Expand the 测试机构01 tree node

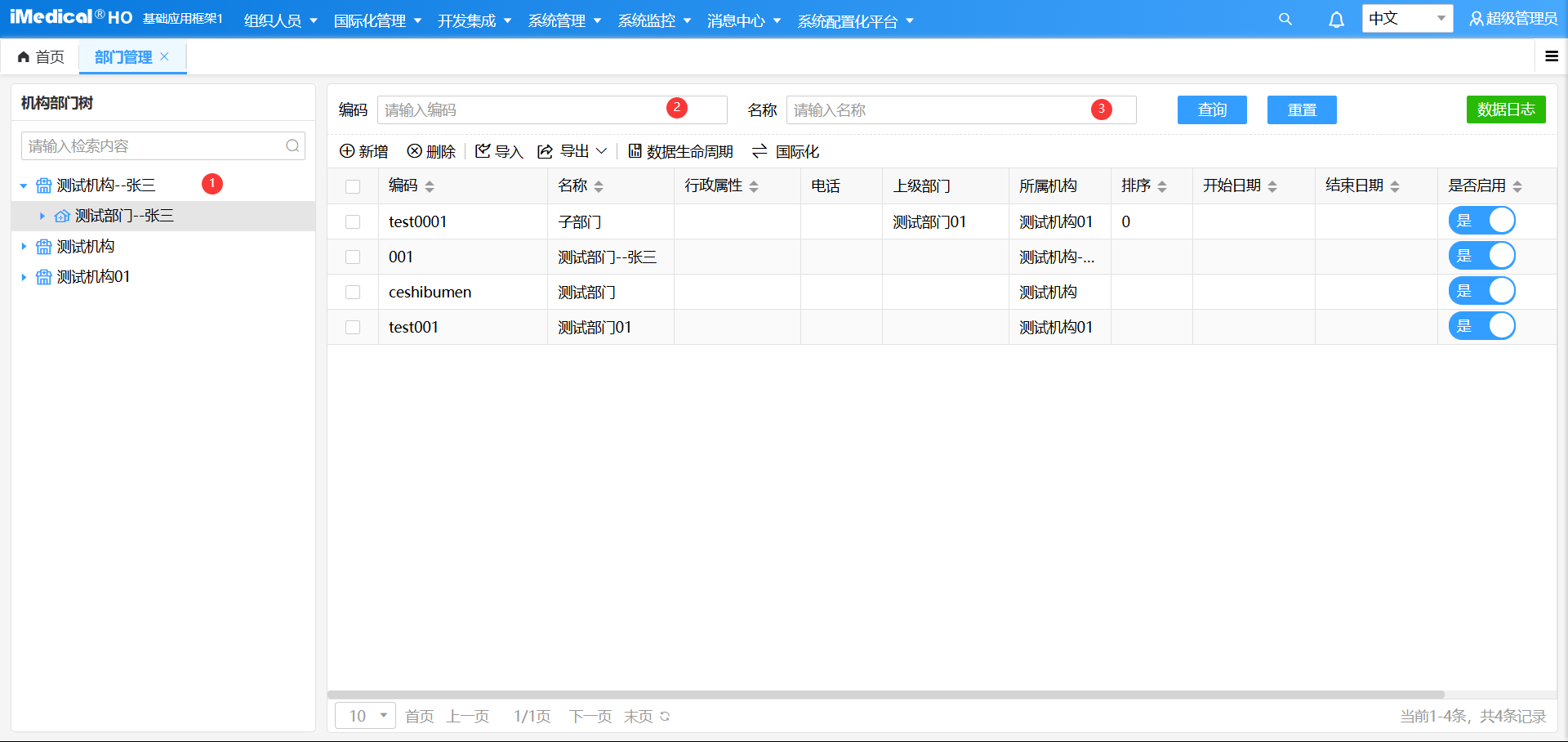(x=24, y=277)
